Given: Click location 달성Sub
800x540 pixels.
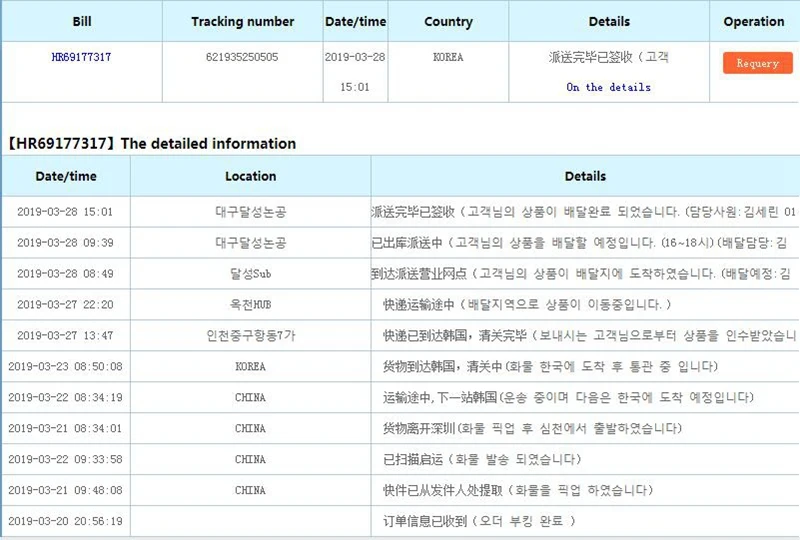Looking at the screenshot, I should click(x=251, y=274).
